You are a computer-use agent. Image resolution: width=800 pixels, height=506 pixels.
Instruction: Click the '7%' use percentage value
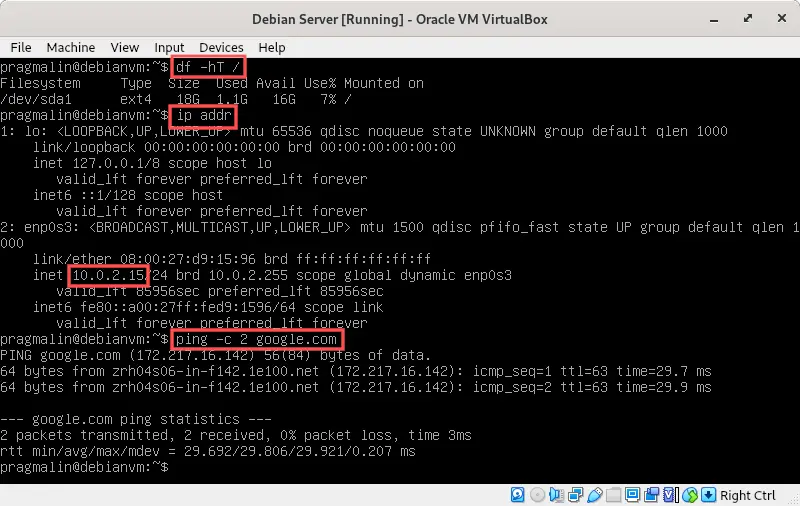click(x=328, y=99)
